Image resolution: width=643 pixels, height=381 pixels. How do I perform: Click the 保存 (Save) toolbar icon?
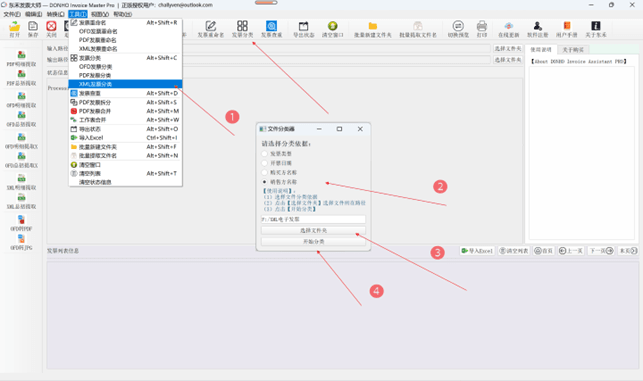33,27
